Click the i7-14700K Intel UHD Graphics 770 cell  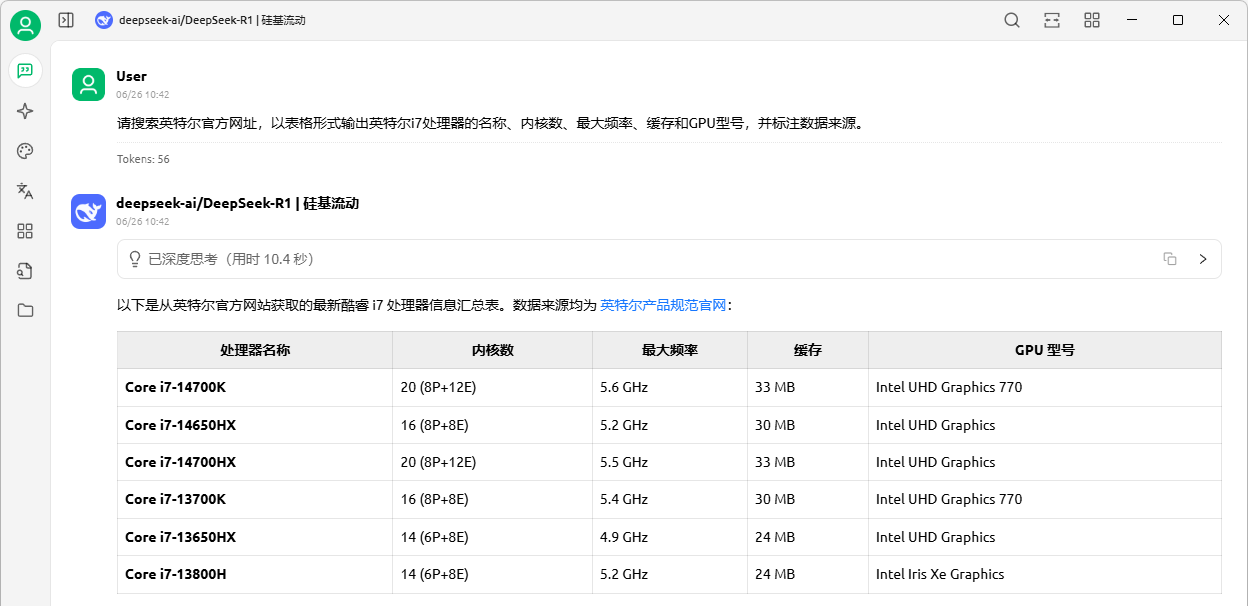1045,387
